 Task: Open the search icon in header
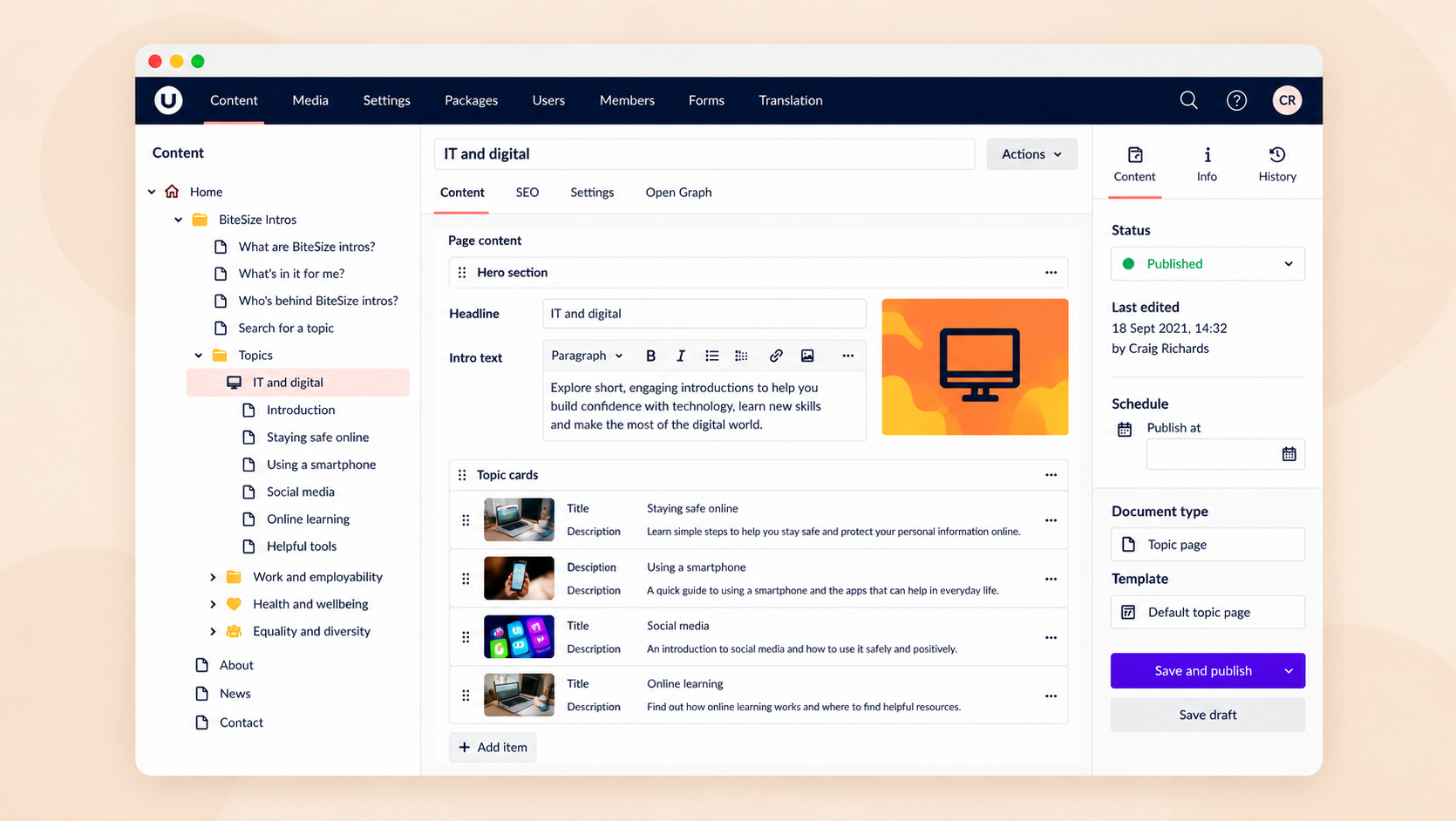pos(1188,100)
